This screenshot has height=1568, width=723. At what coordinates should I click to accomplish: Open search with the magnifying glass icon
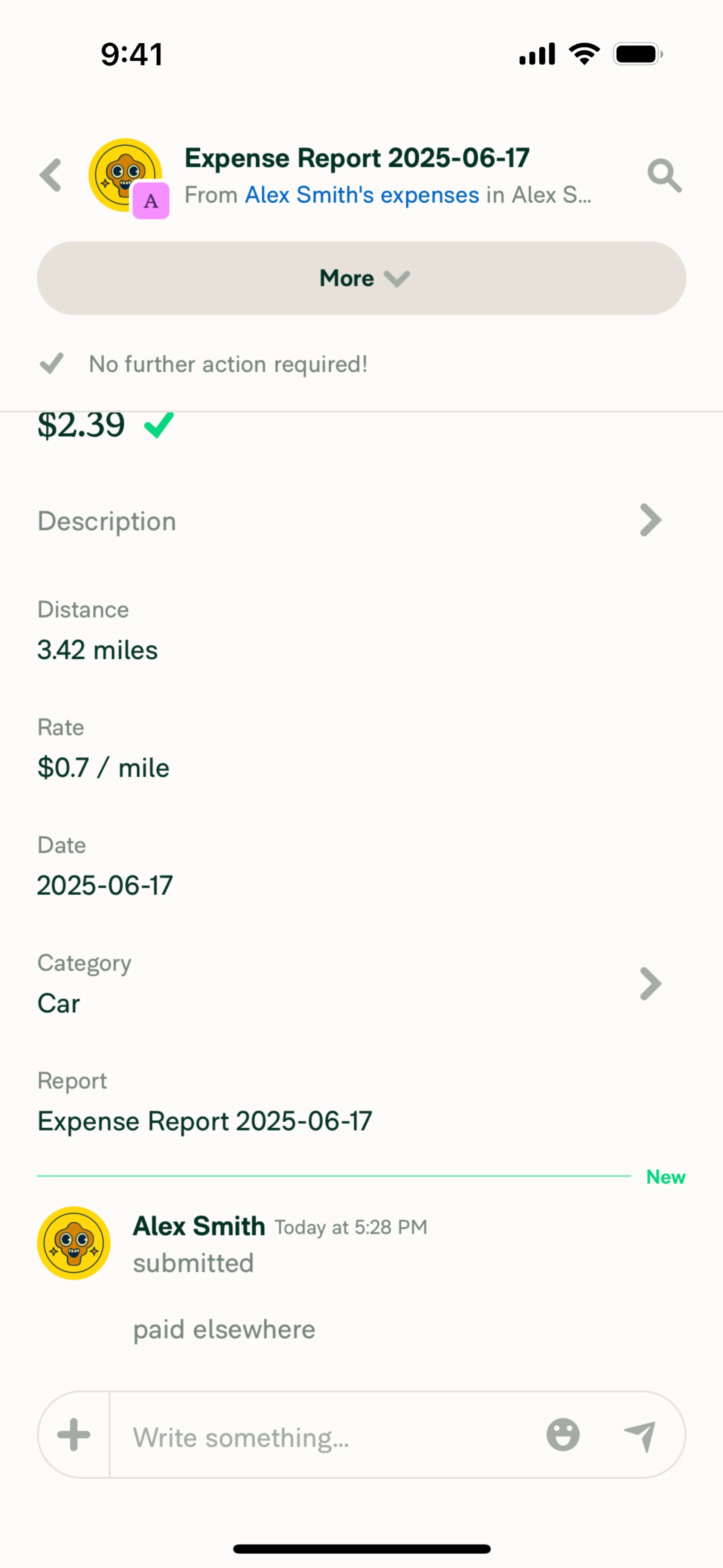[x=664, y=176]
